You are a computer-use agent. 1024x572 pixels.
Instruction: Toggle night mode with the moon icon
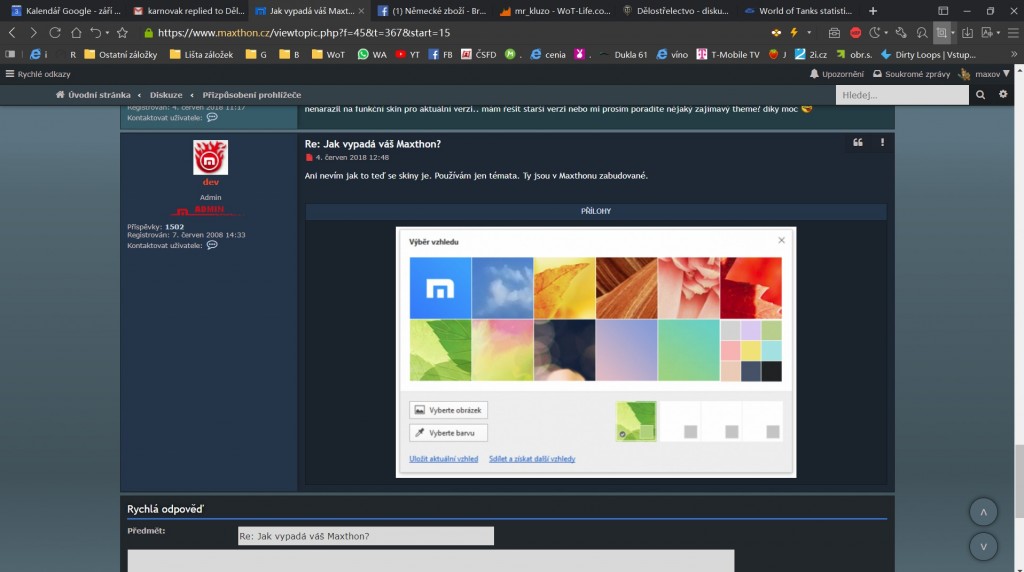[875, 33]
